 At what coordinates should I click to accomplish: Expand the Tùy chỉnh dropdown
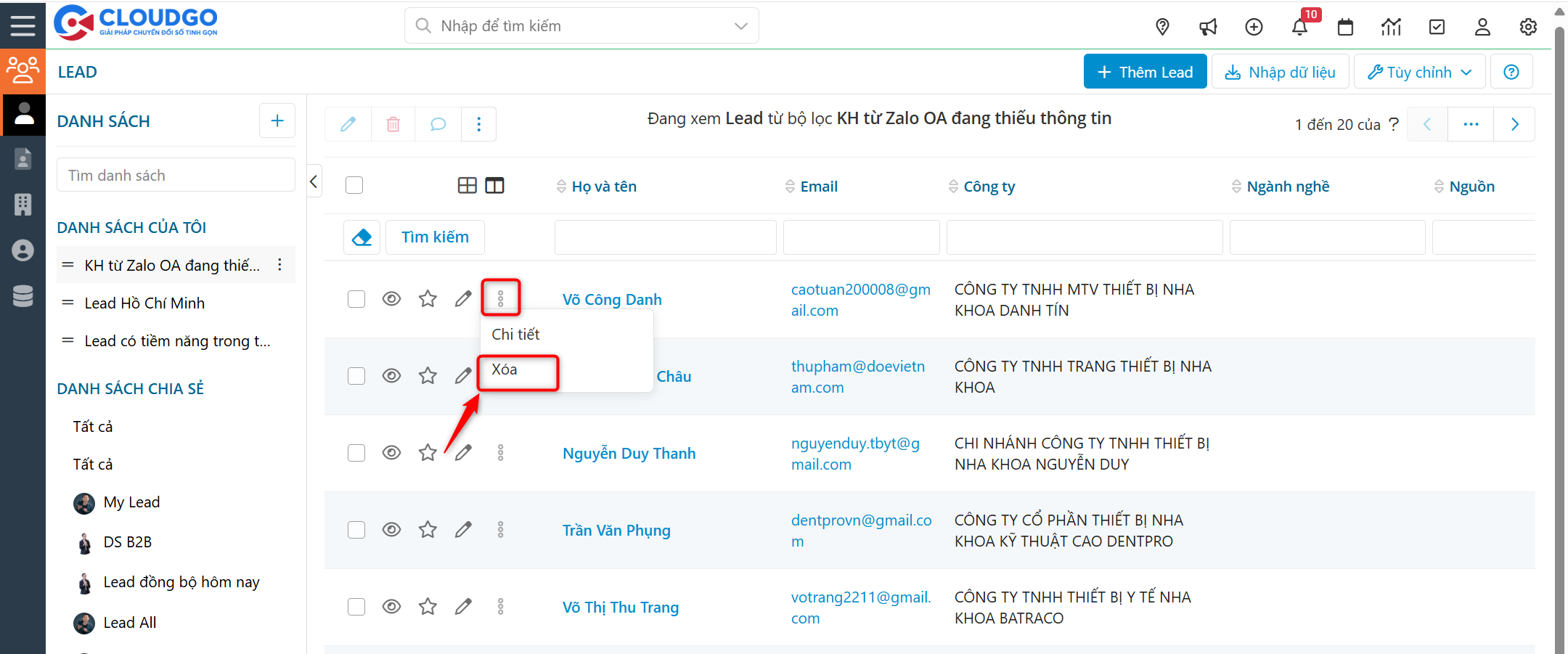click(x=1419, y=72)
